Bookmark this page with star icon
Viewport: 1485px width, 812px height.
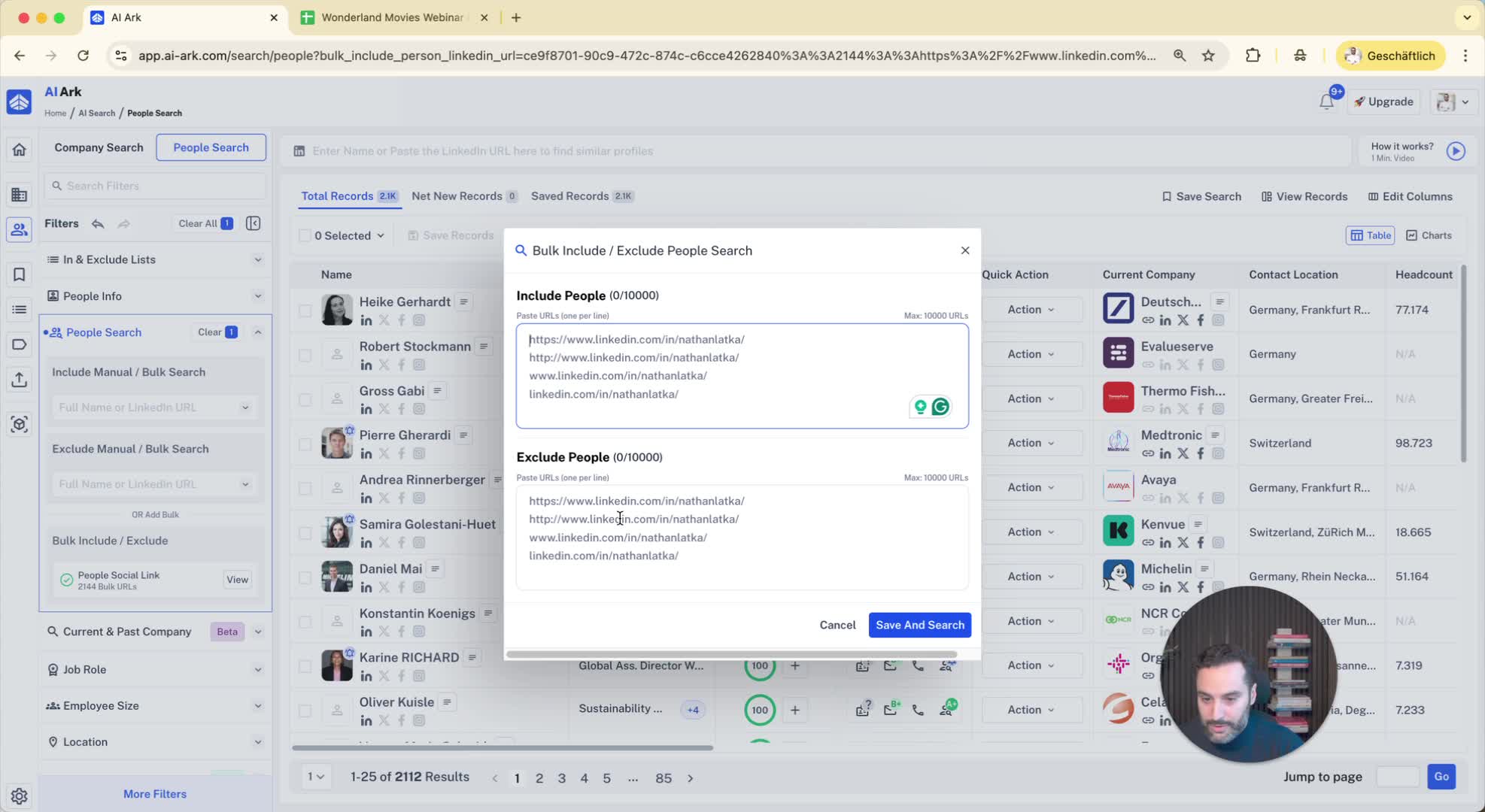pyautogui.click(x=1208, y=56)
